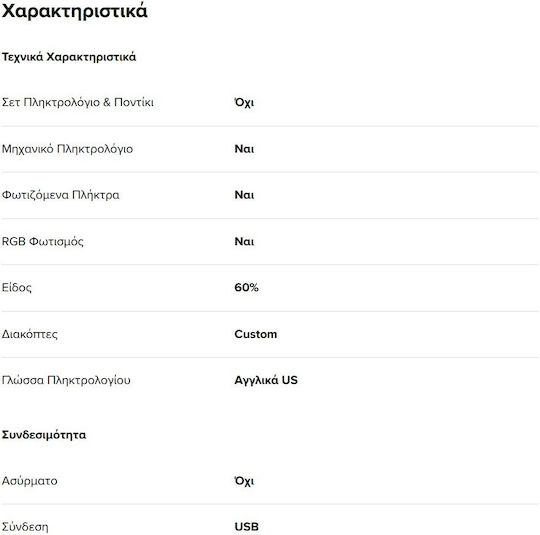Image resolution: width=540 pixels, height=535 pixels.
Task: Click the Διακόπτες label
Action: pyautogui.click(x=30, y=334)
